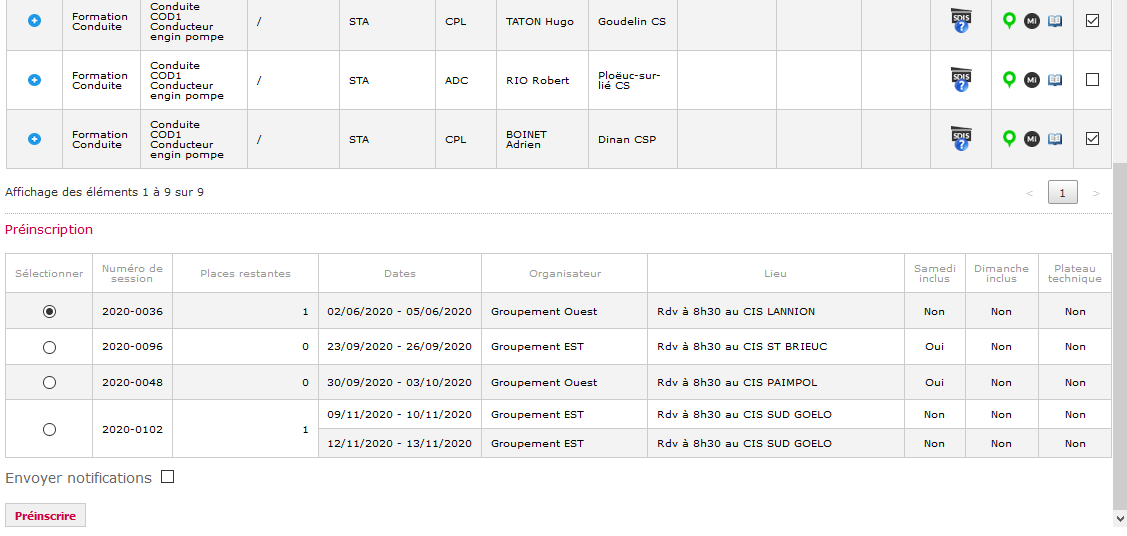Open SDIS help icon for TATON Hugo
The height and width of the screenshot is (536, 1127).
pyautogui.click(x=961, y=21)
